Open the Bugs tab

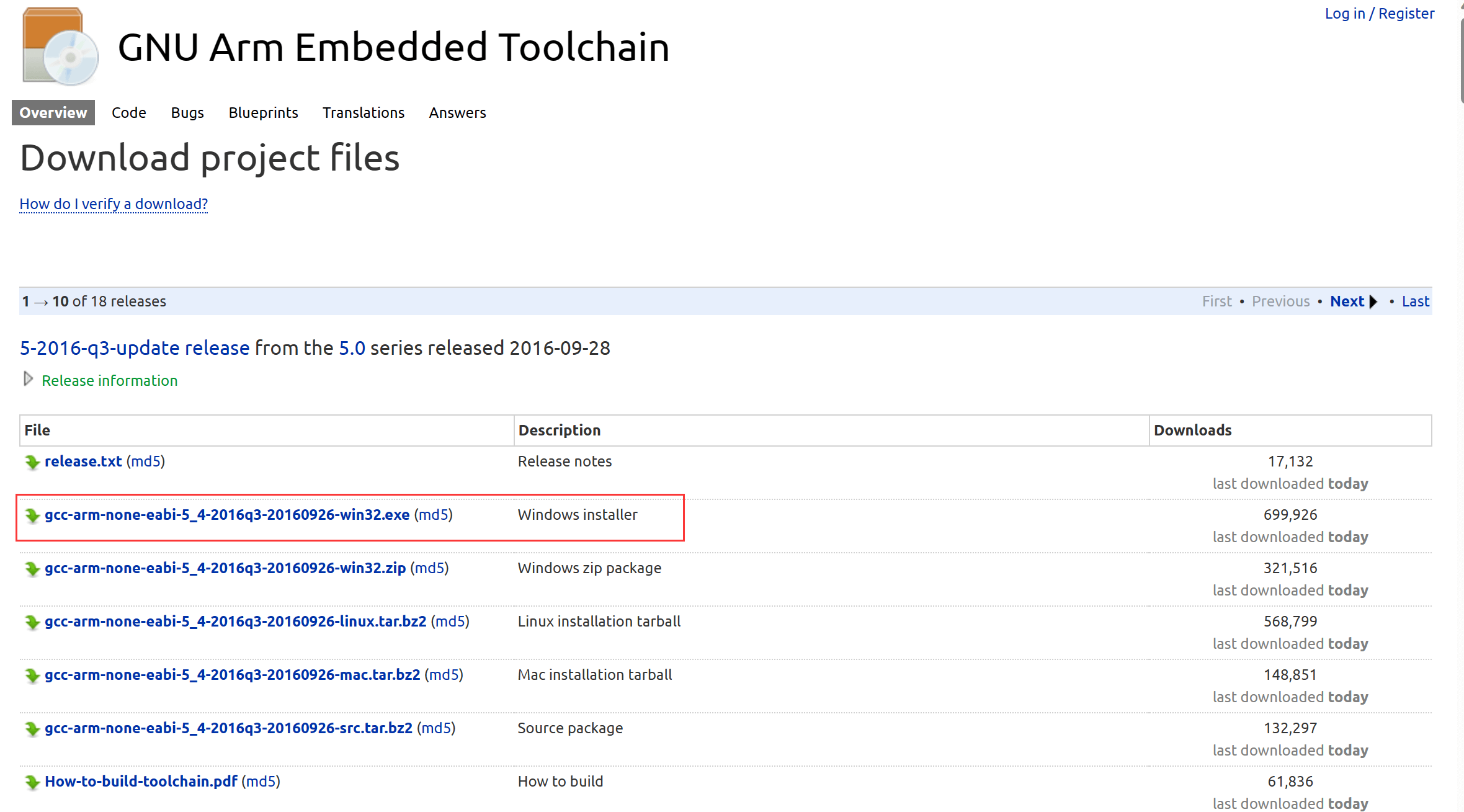click(187, 113)
